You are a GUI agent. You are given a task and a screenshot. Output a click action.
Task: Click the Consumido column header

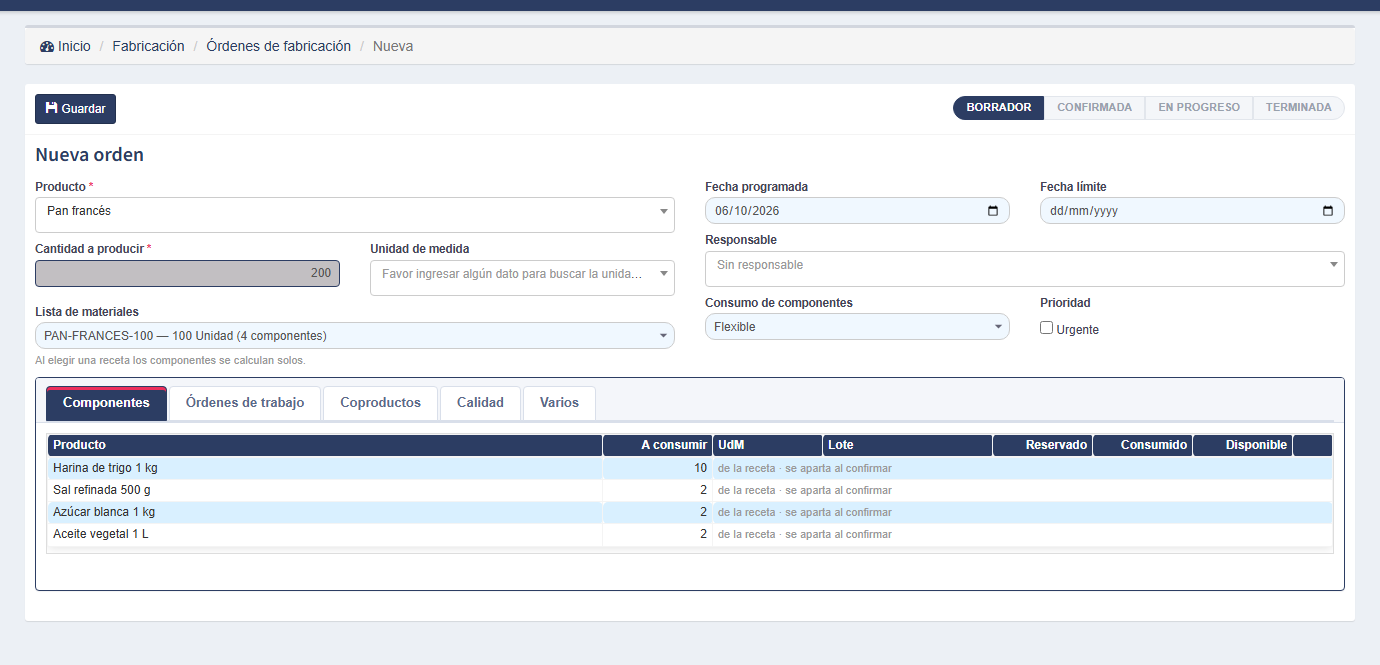[1142, 445]
